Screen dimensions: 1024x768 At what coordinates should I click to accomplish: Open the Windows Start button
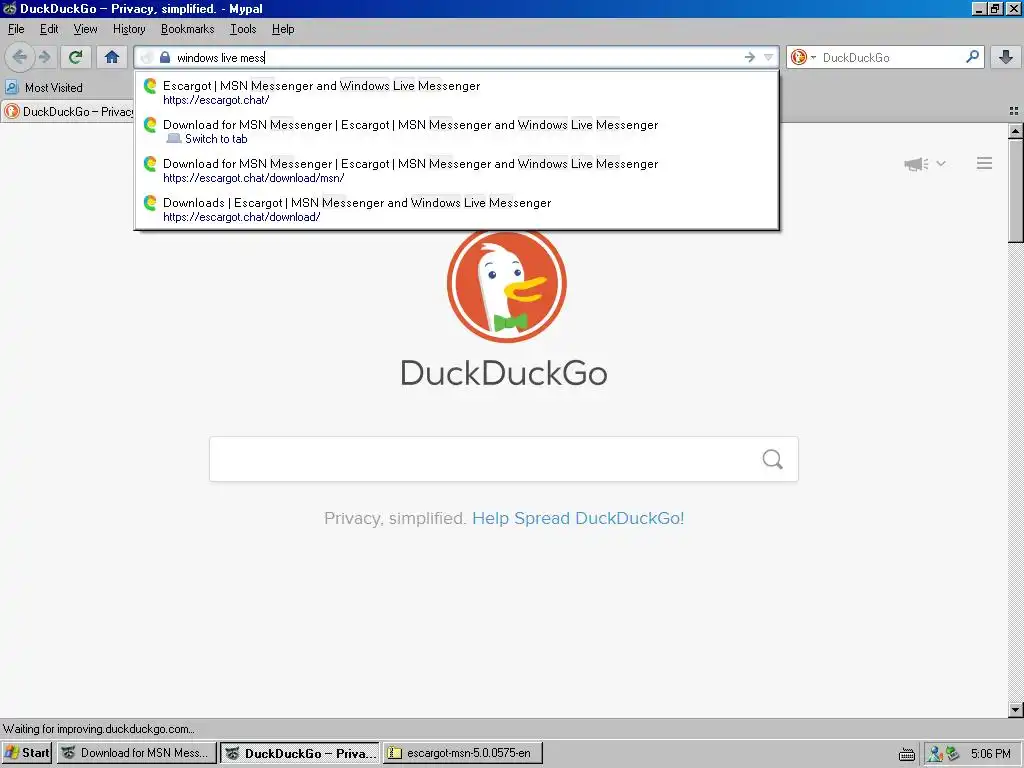click(27, 753)
